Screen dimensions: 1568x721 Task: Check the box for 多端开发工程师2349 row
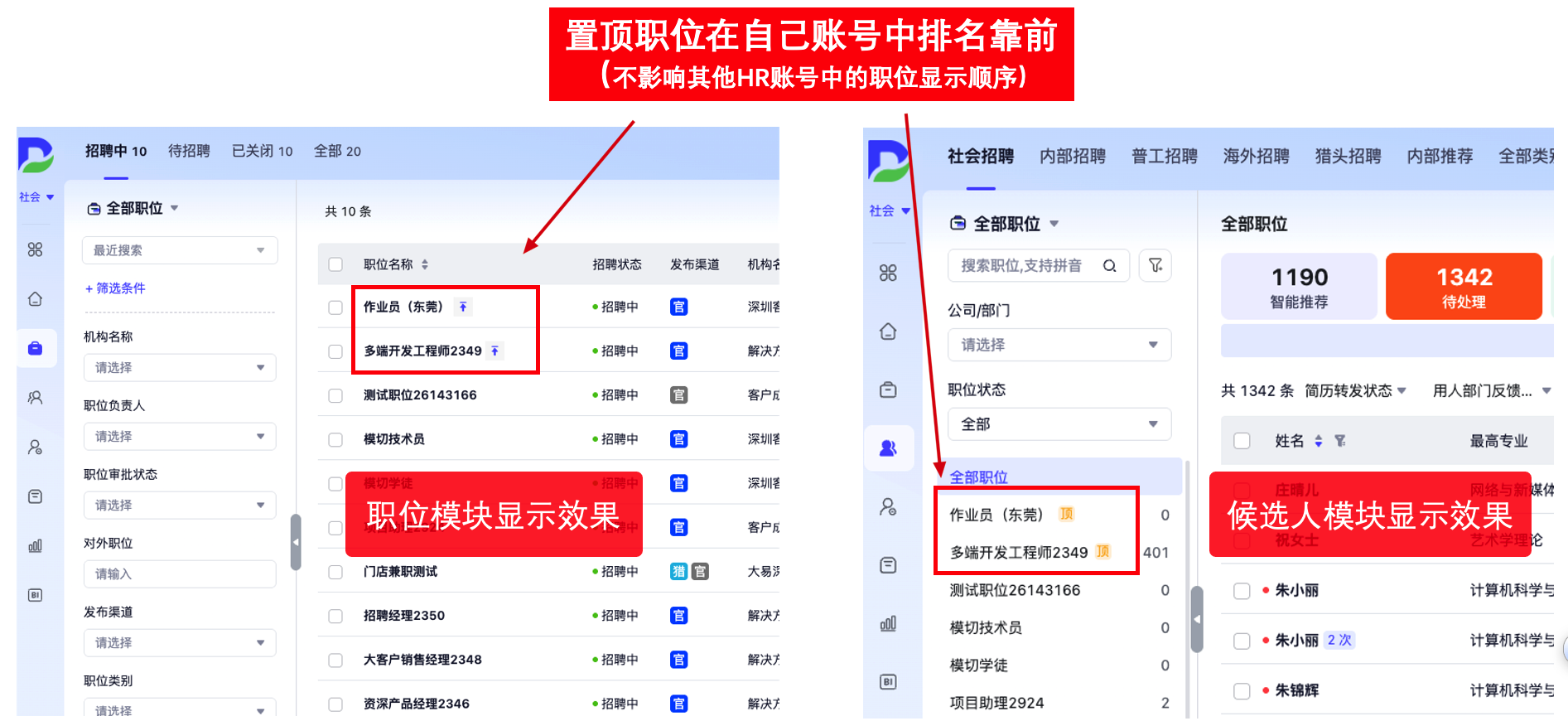[335, 351]
